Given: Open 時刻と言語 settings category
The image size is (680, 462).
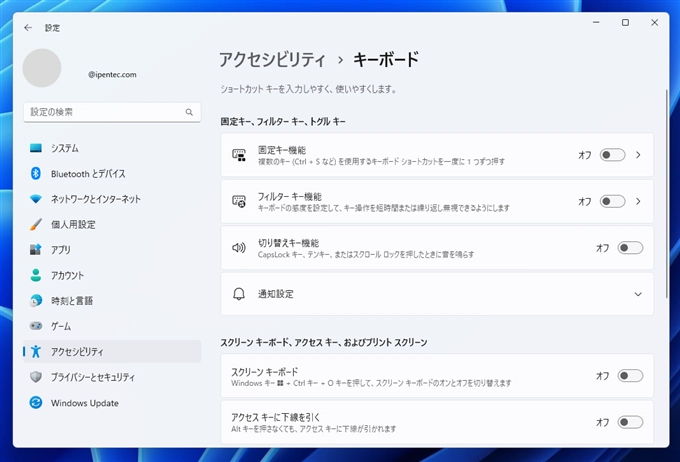Looking at the screenshot, I should (x=112, y=300).
